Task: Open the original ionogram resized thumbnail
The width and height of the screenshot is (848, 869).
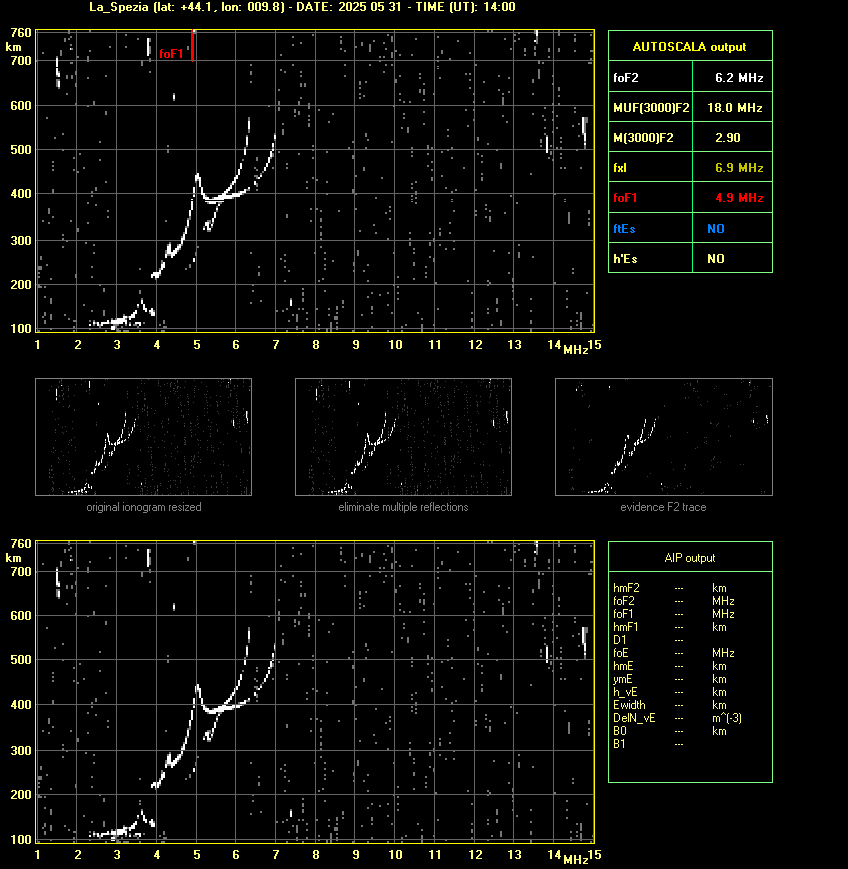Action: (144, 437)
